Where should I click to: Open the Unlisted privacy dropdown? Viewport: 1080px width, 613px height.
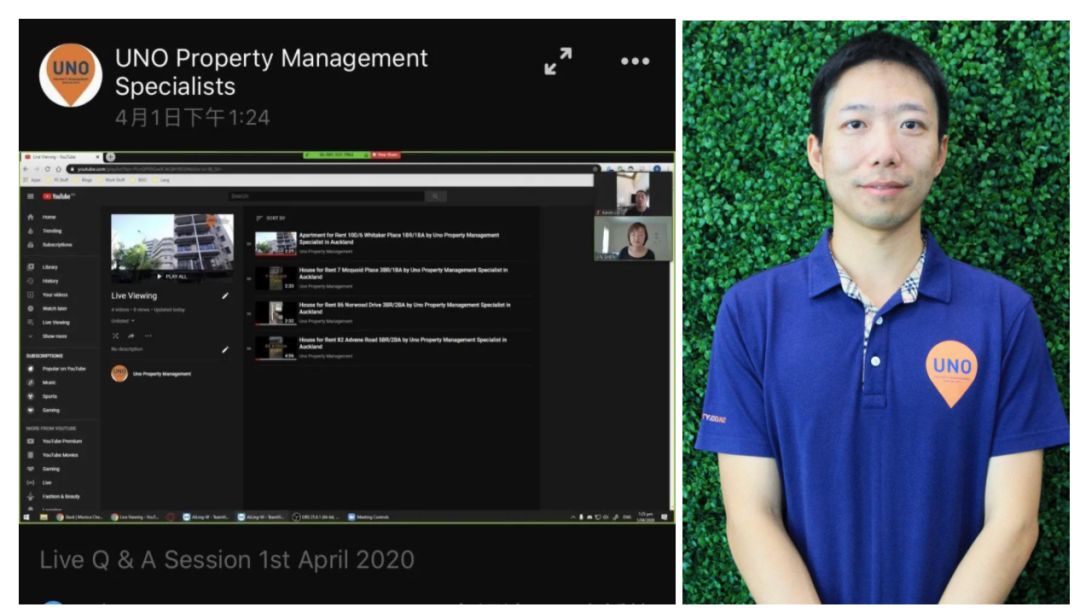click(123, 321)
